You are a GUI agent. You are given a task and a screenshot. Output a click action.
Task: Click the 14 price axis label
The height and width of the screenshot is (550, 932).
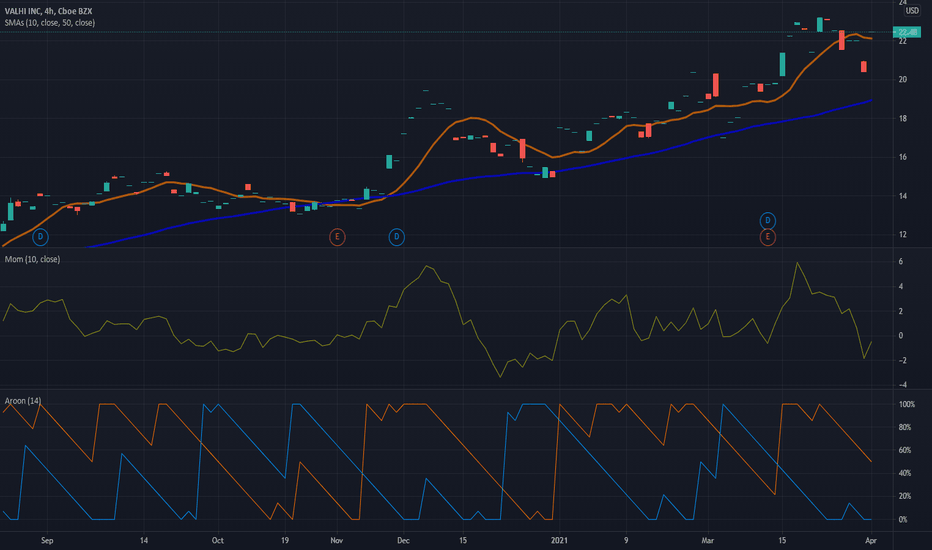tap(903, 196)
